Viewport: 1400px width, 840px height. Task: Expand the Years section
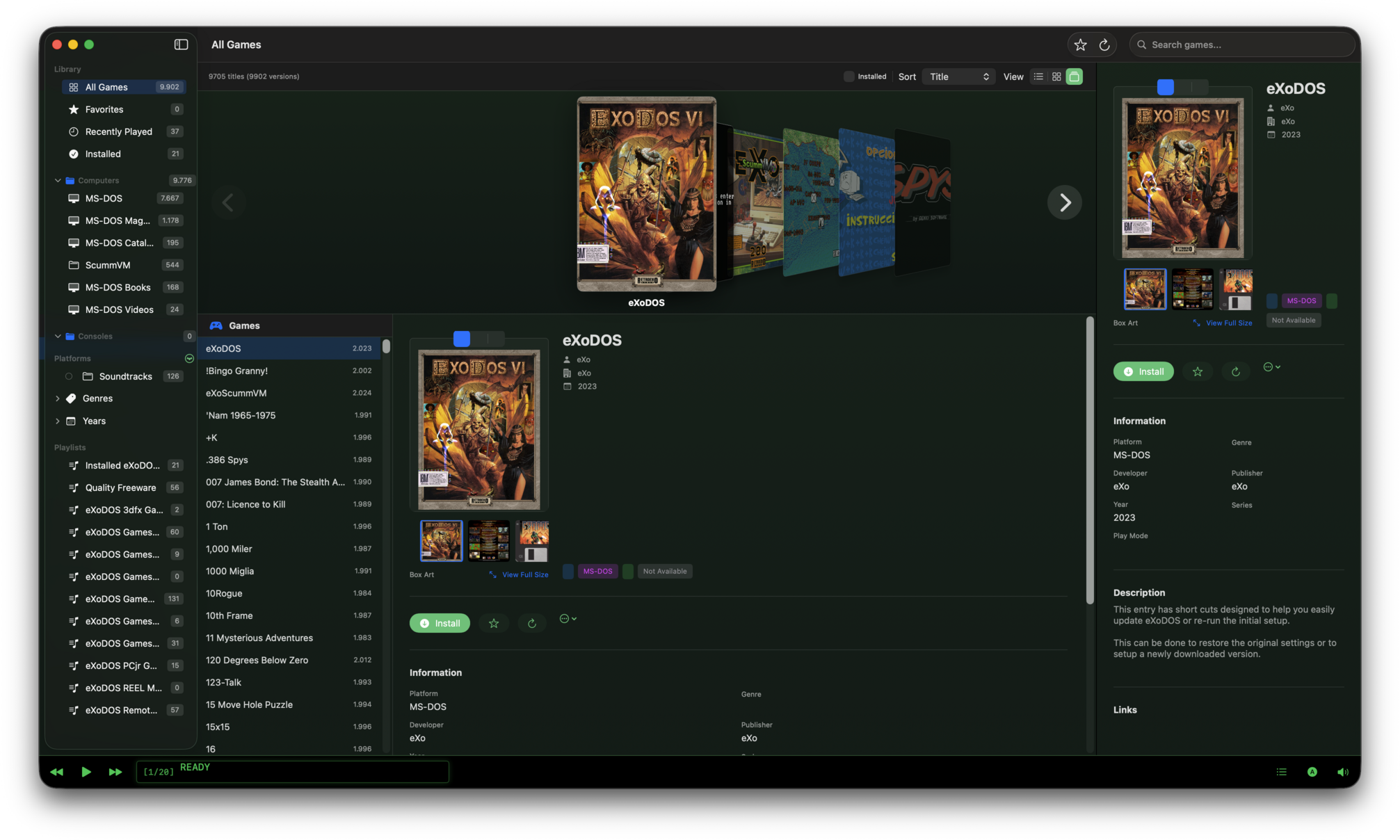pyautogui.click(x=58, y=421)
